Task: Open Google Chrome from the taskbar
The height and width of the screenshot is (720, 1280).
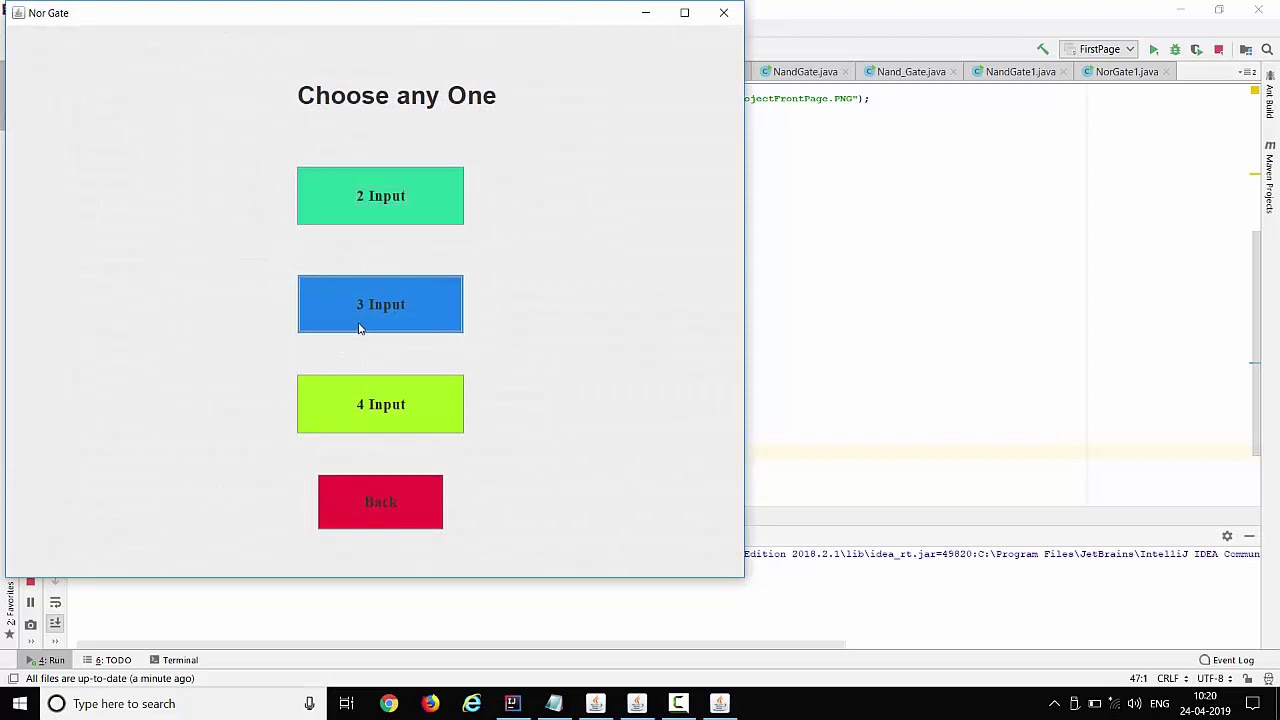Action: click(388, 704)
